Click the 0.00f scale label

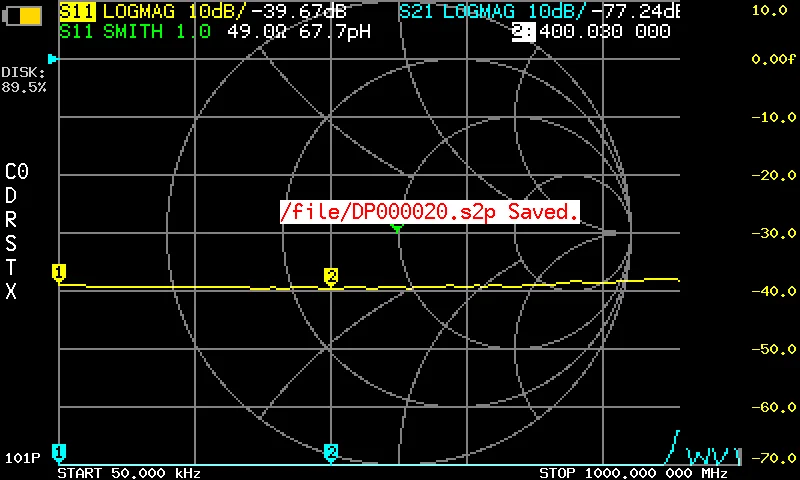click(773, 59)
